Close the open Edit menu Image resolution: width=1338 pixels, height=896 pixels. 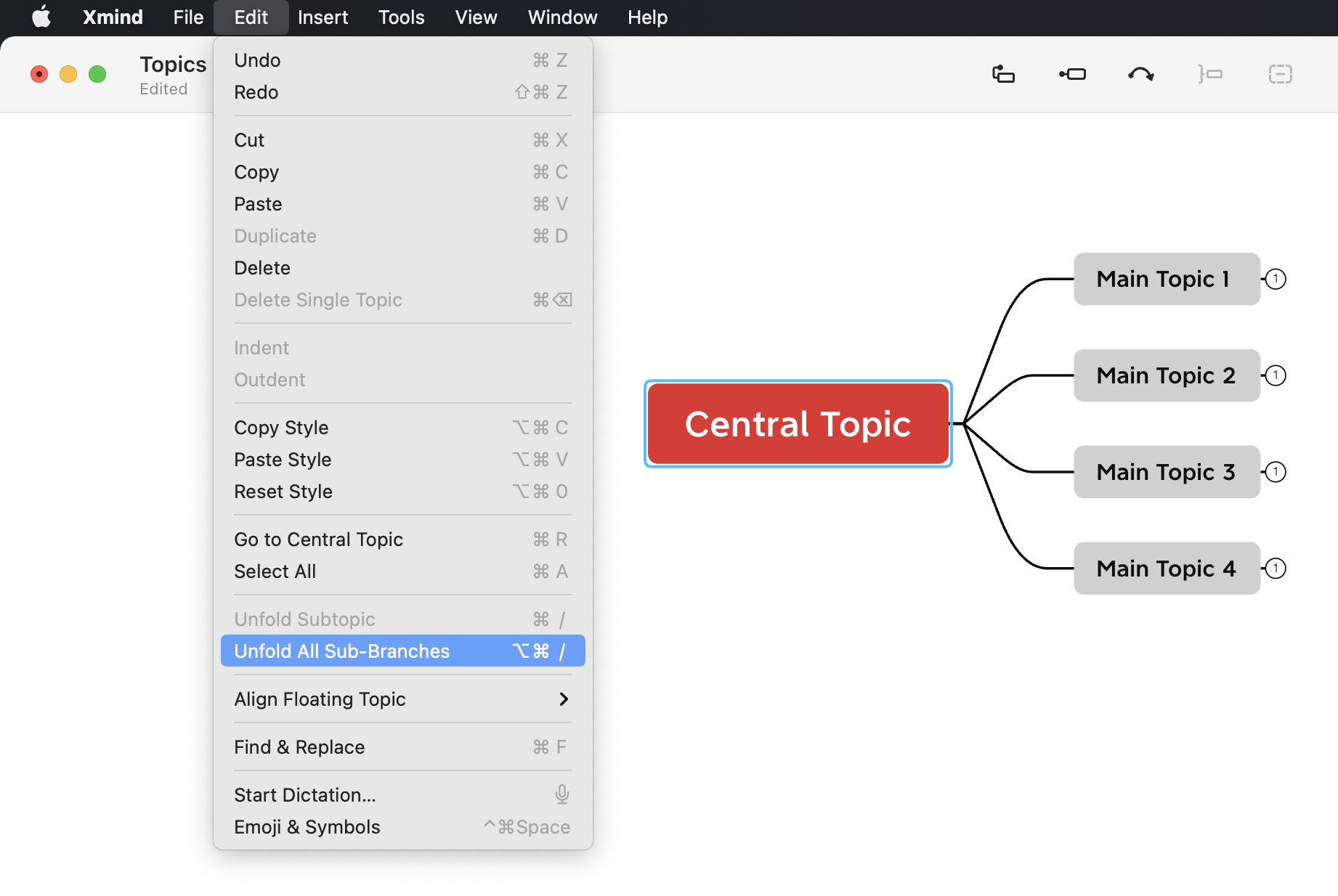[x=251, y=17]
